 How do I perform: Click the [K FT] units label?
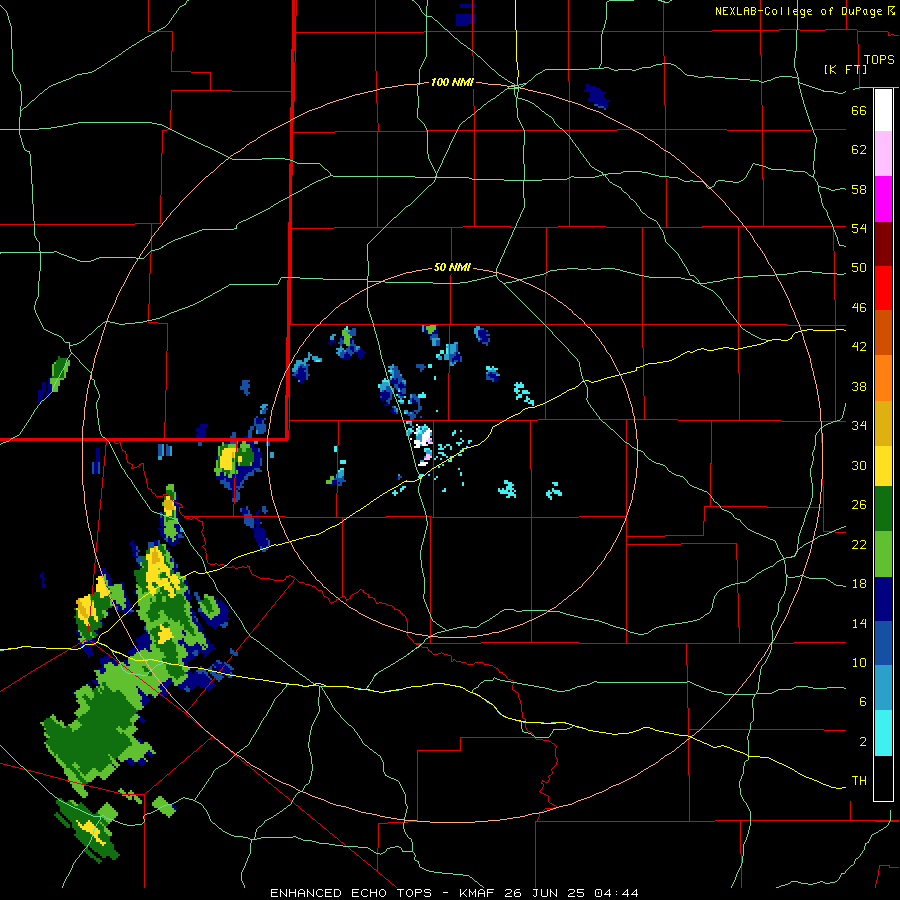845,69
